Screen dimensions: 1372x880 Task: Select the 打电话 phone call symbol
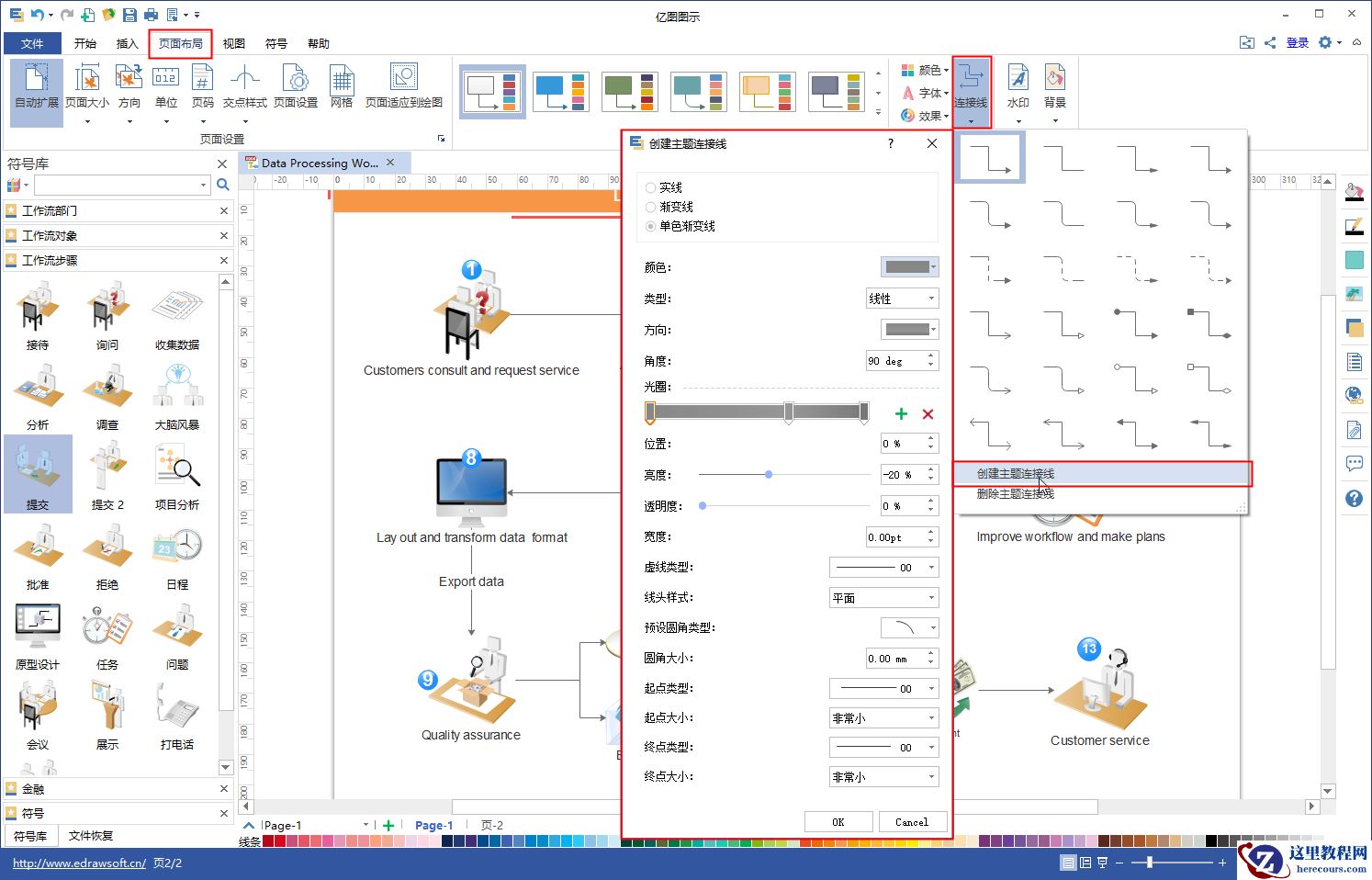[177, 716]
